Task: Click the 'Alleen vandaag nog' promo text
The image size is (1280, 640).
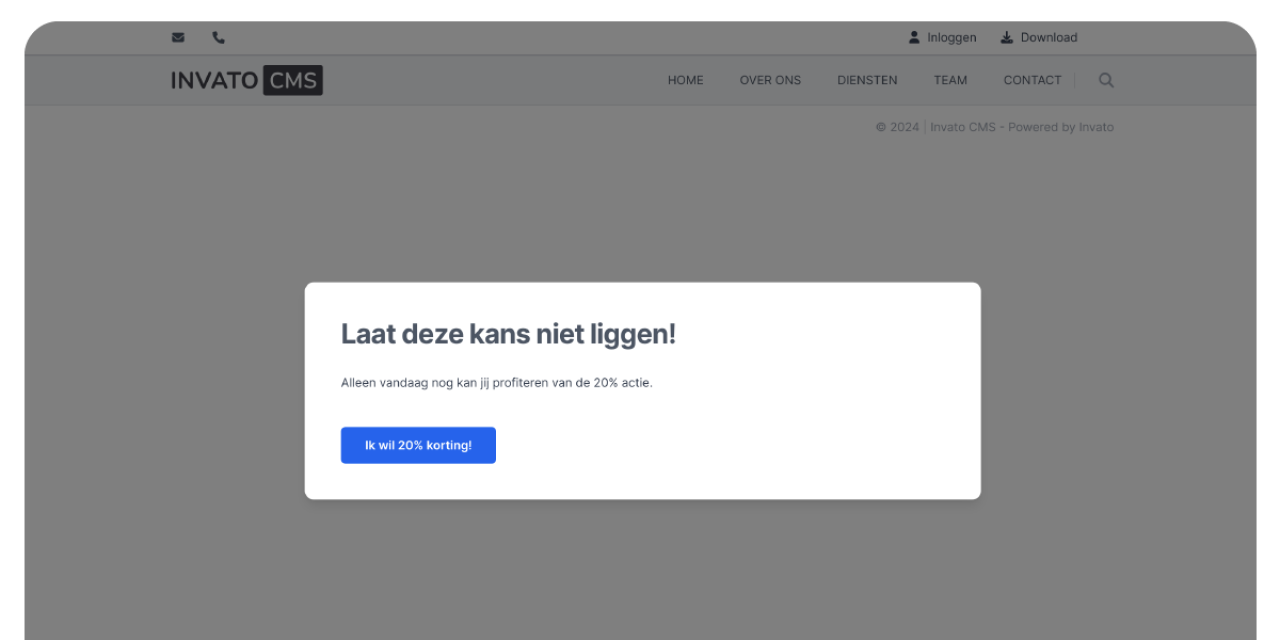Action: pos(496,383)
